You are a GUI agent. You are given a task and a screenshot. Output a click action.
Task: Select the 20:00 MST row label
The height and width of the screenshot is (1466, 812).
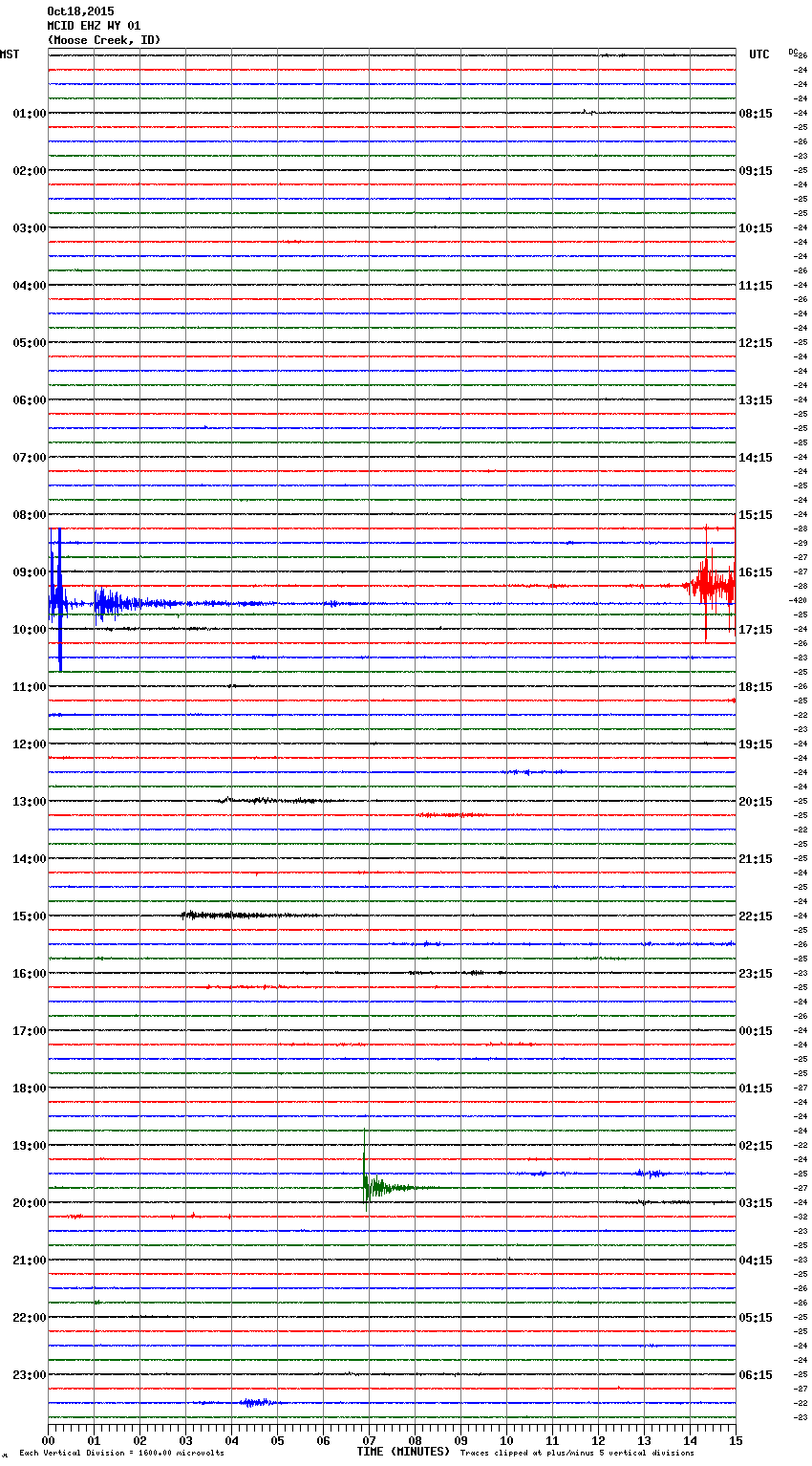29,1202
